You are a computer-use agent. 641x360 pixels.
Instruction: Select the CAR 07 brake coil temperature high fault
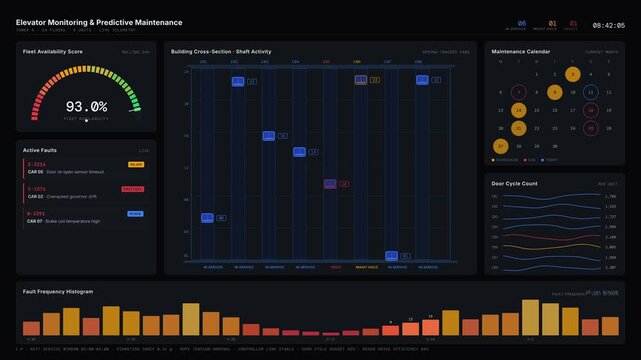click(x=86, y=217)
